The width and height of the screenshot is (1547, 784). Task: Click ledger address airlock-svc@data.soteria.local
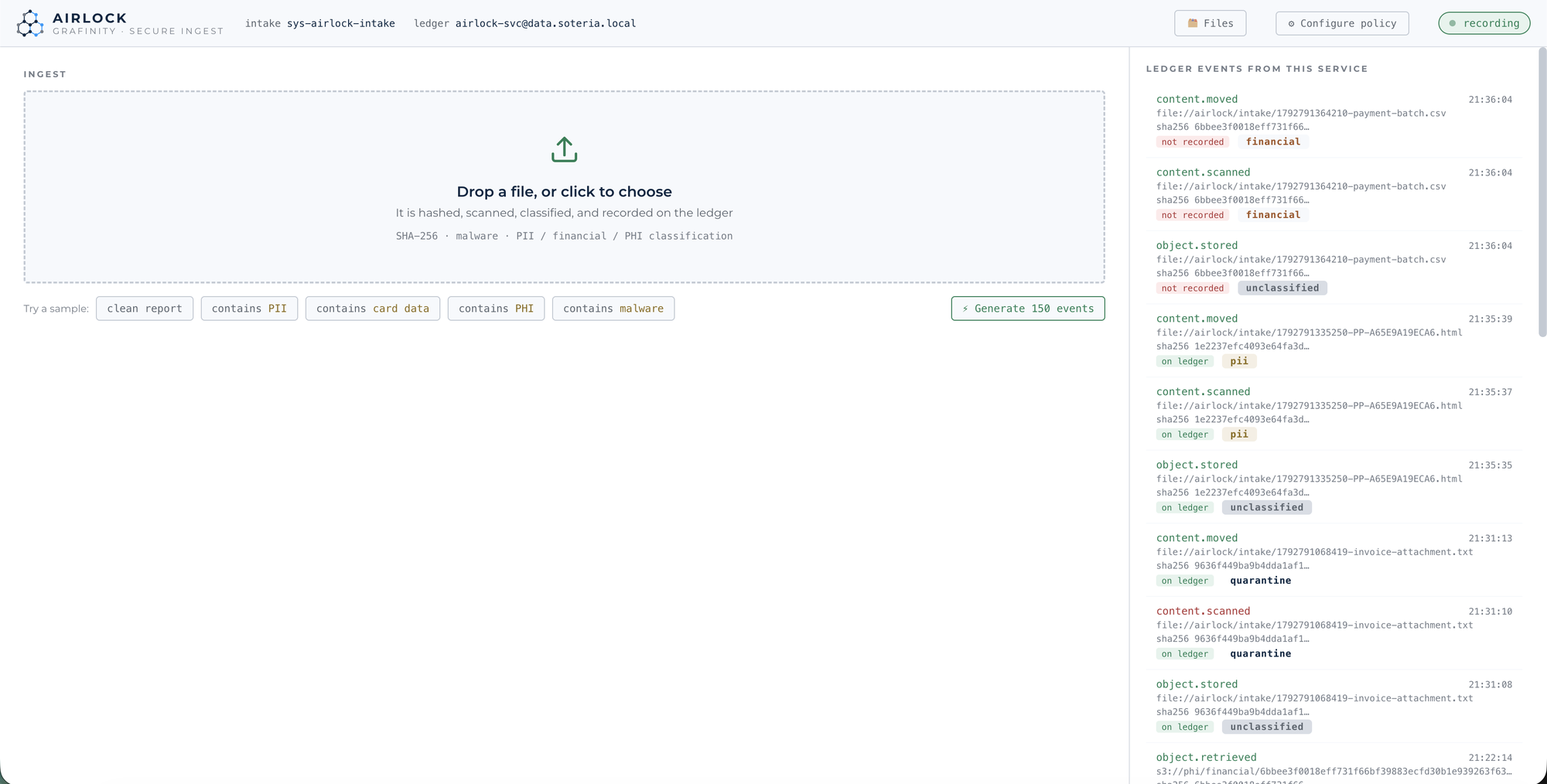coord(545,23)
